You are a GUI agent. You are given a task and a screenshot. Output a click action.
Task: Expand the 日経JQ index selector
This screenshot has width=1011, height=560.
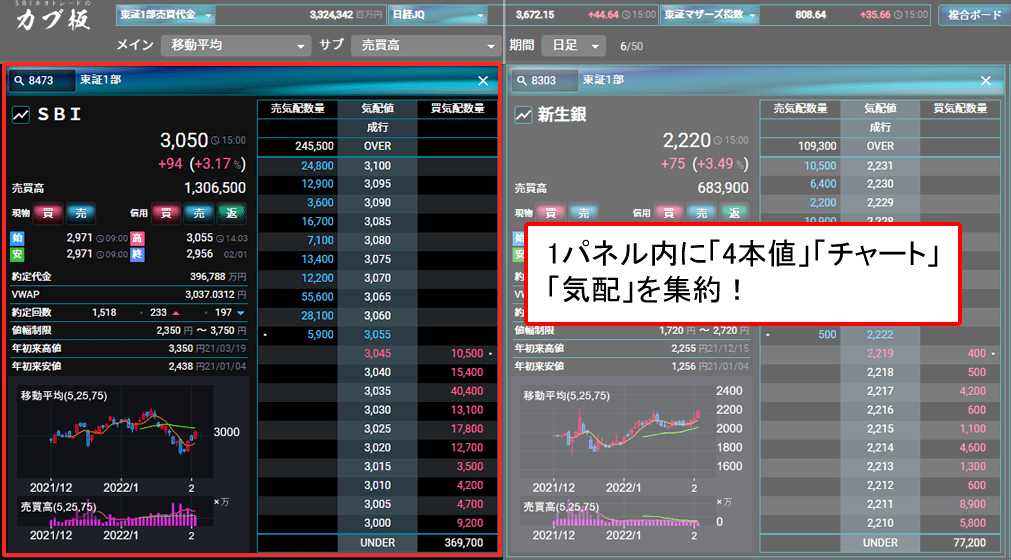tap(438, 14)
